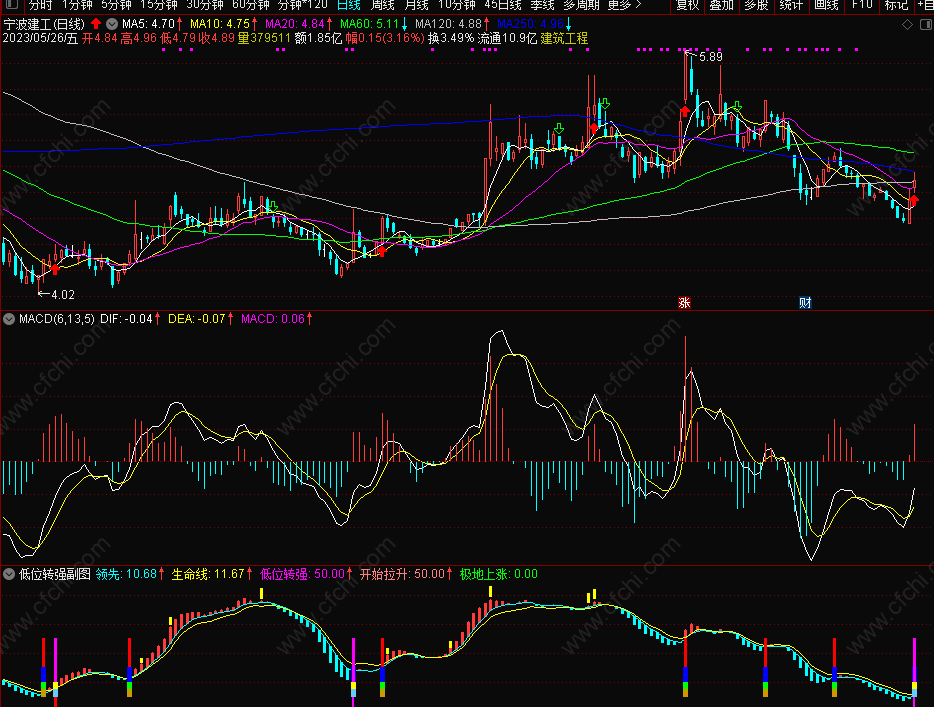Click the 统计 statistics button

click(791, 5)
